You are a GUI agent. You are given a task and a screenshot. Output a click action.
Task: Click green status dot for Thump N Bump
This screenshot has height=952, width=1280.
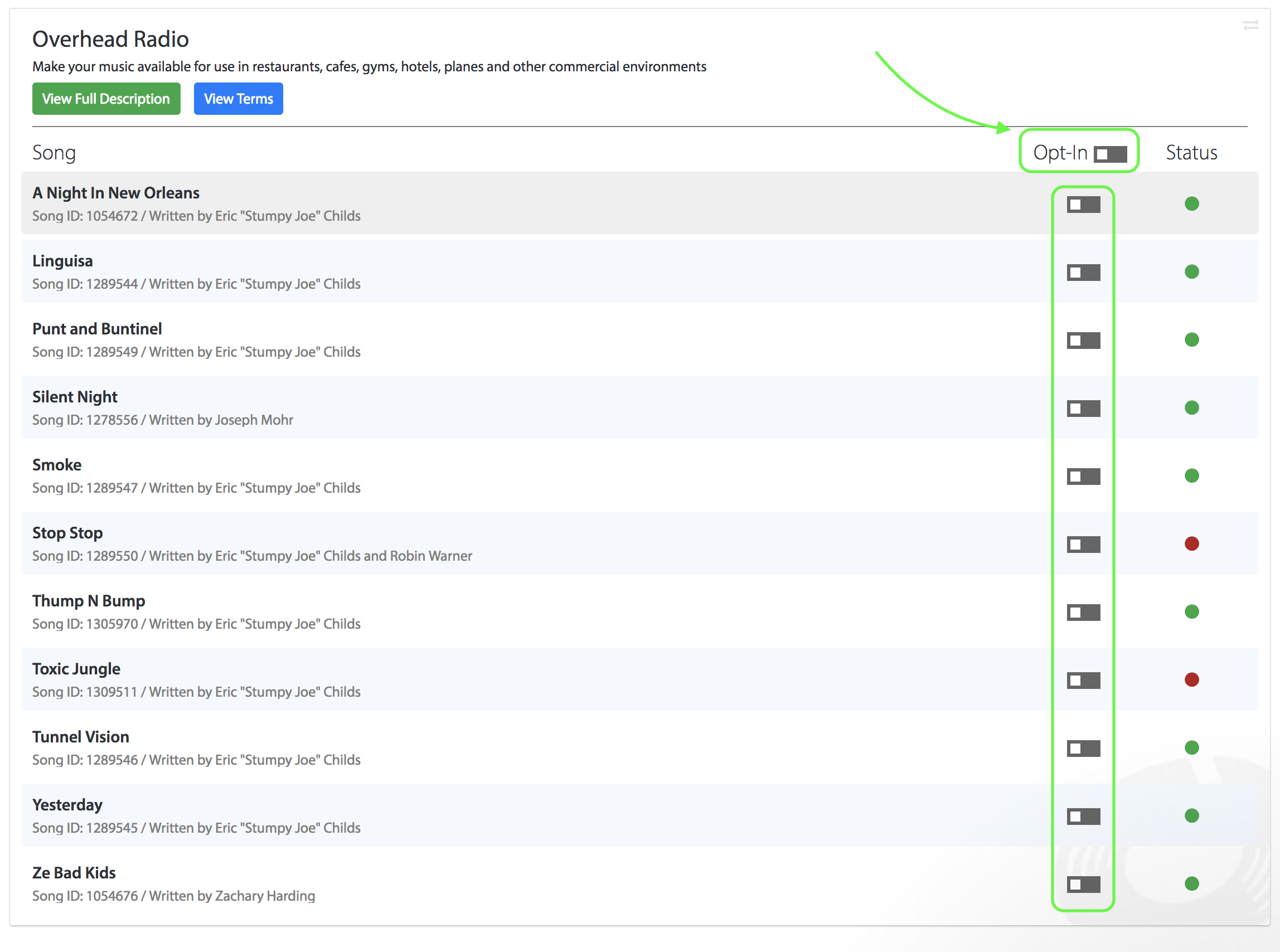[1191, 611]
